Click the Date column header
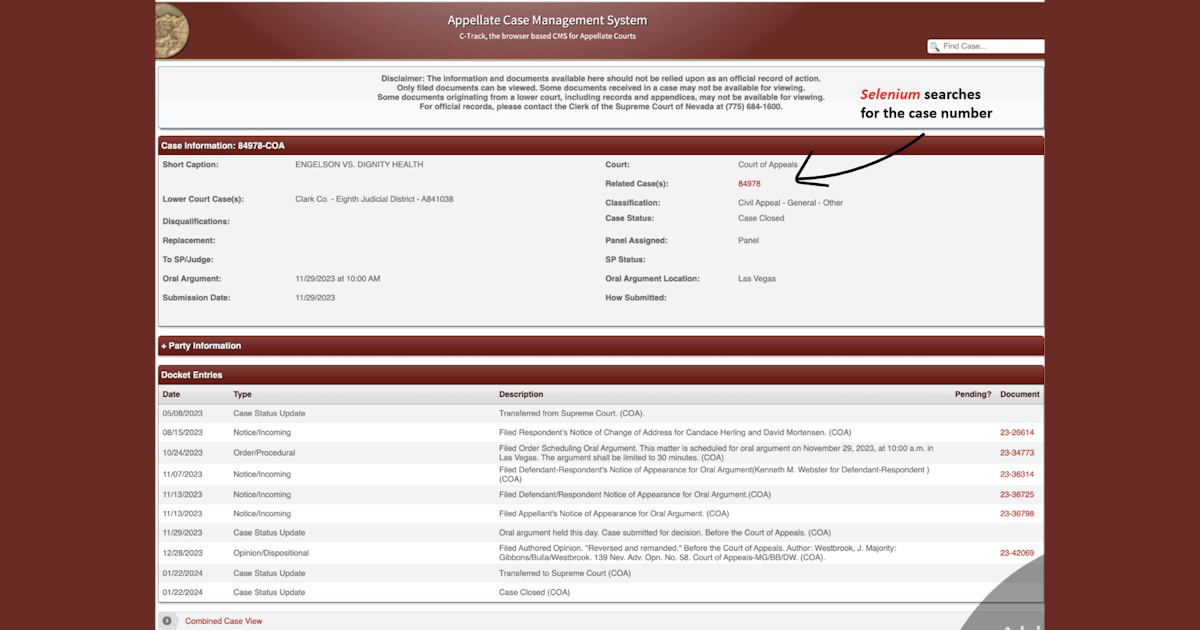 (x=172, y=394)
